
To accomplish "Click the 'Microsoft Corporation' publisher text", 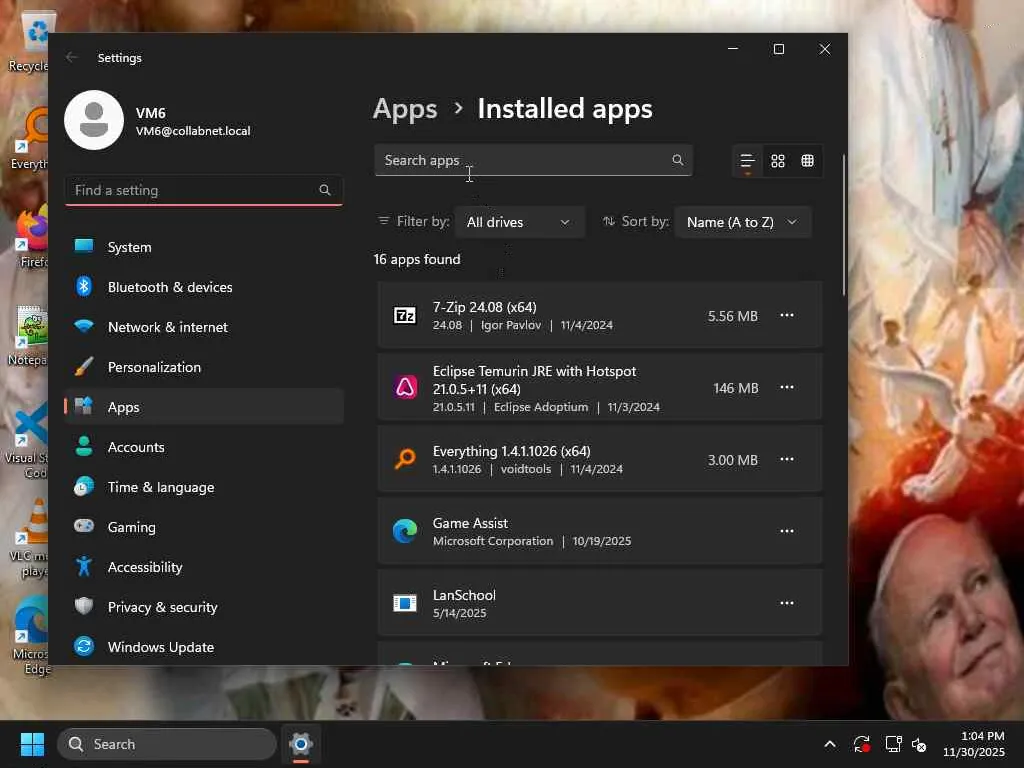I will 492,541.
